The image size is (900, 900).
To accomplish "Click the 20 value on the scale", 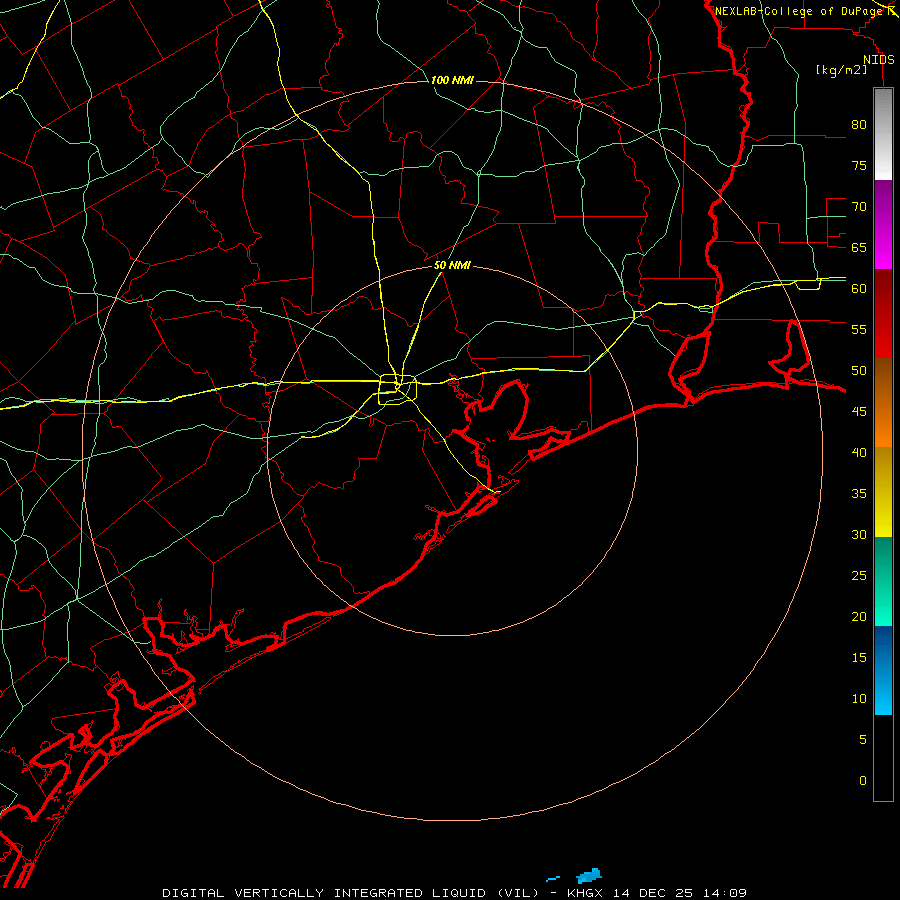I will (859, 616).
